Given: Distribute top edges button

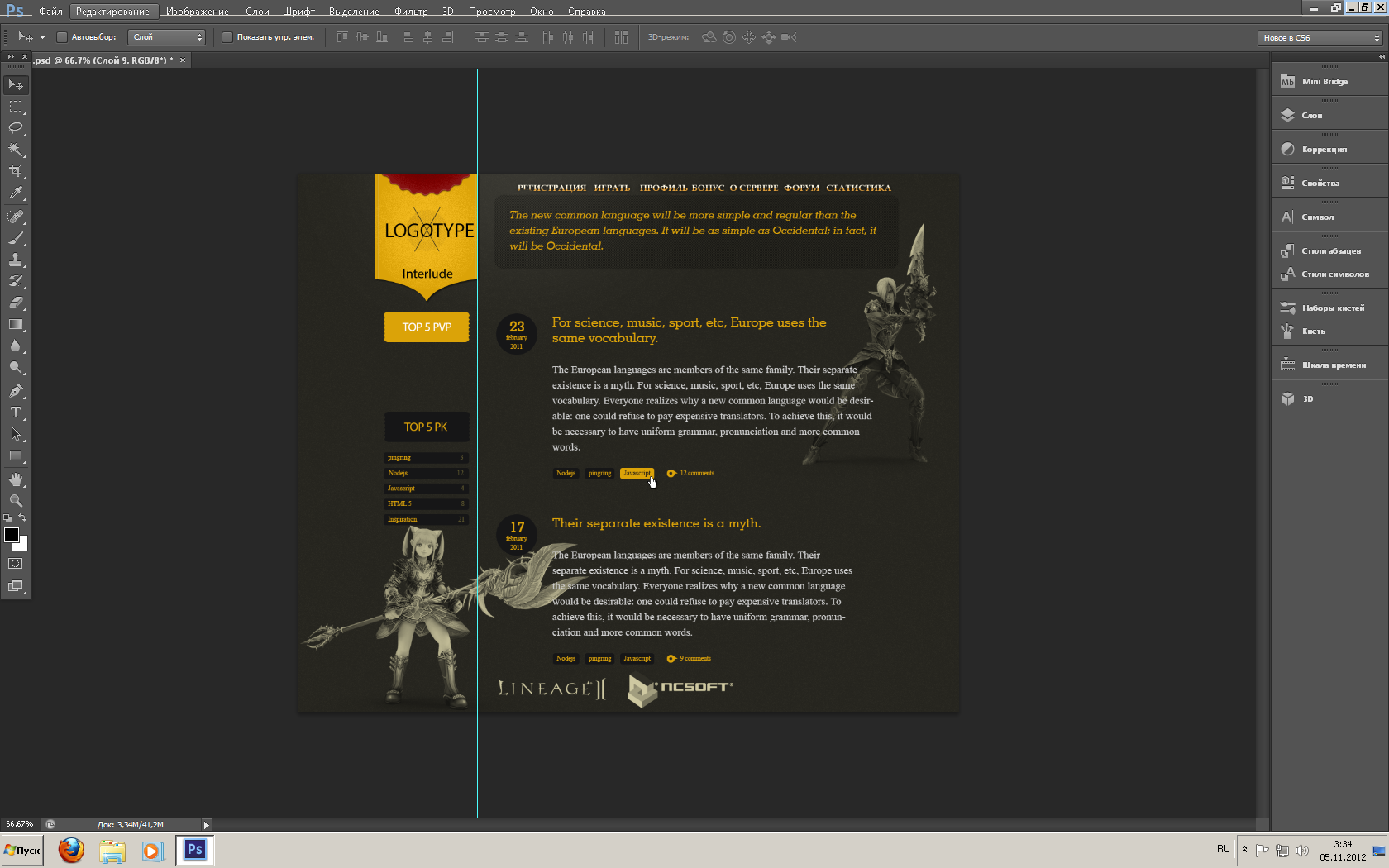Looking at the screenshot, I should (482, 37).
